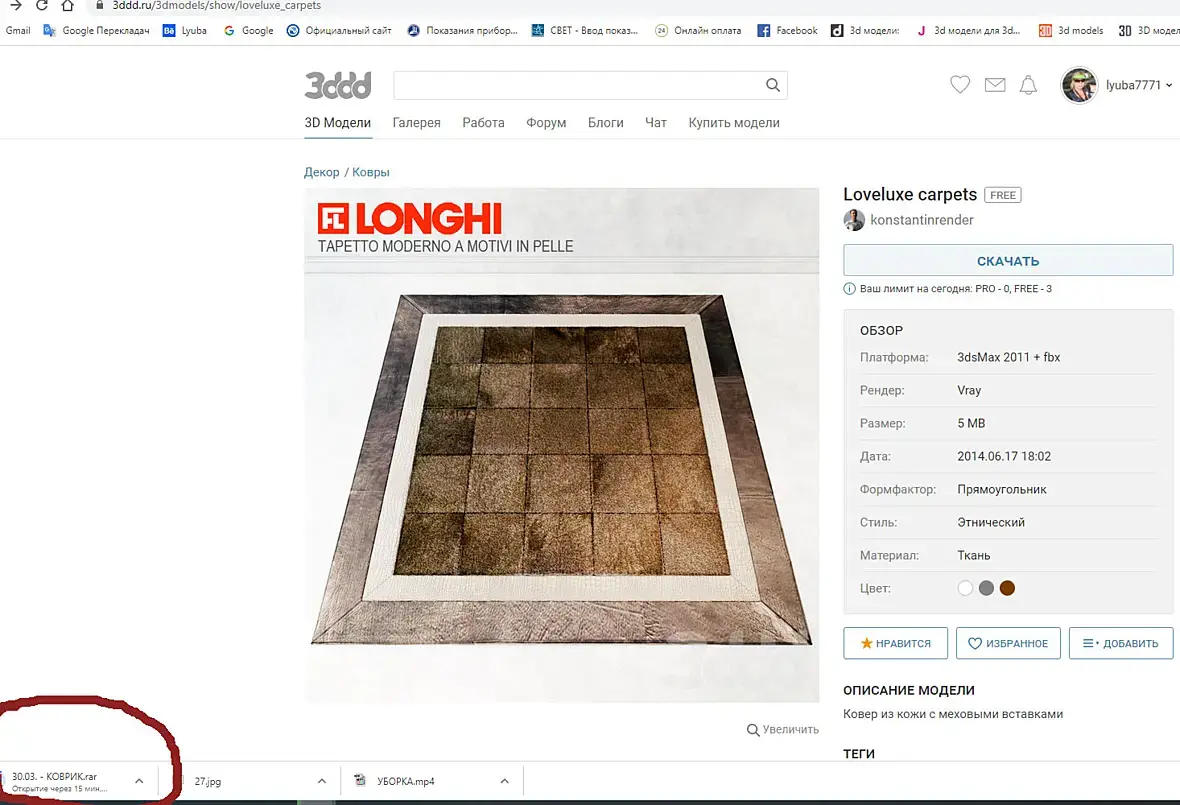Open the Форум tab
Screen dimensions: 1180x805
pyautogui.click(x=546, y=123)
